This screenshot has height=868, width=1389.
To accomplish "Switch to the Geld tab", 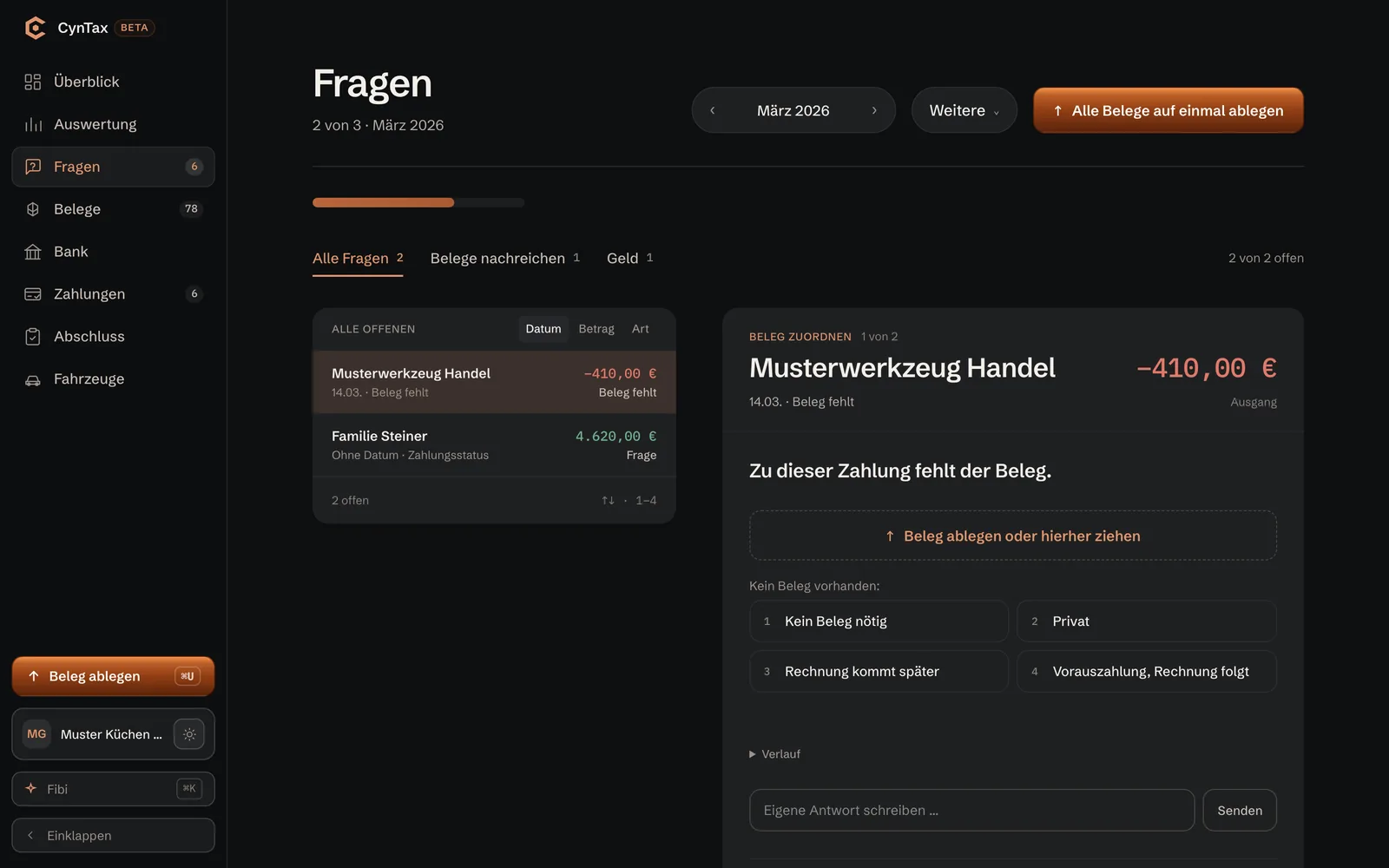I will pos(630,259).
